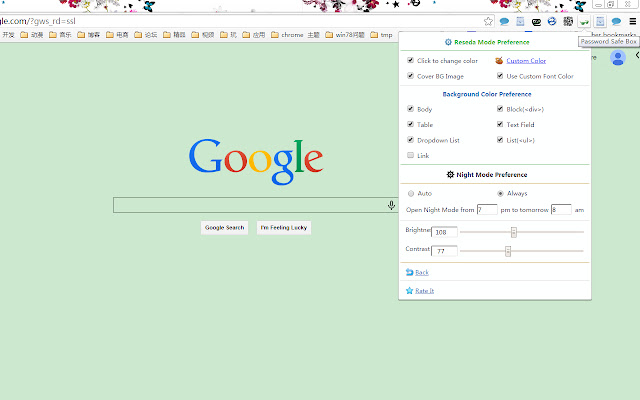The height and width of the screenshot is (400, 640).
Task: Select the Auto night mode radio button
Action: pyautogui.click(x=410, y=193)
